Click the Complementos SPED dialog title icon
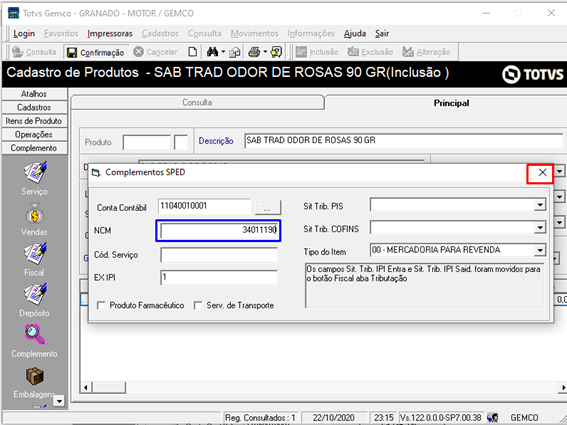 pos(96,173)
